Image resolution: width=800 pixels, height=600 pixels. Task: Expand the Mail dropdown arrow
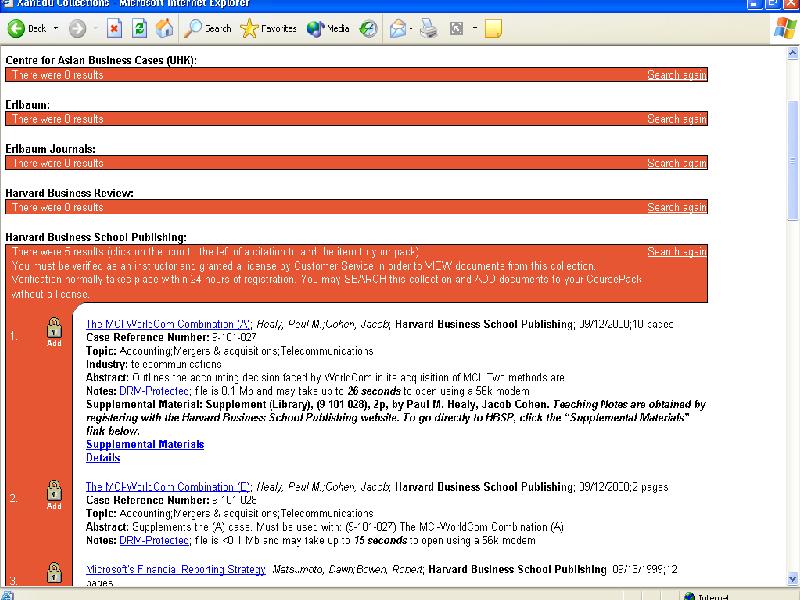pos(411,29)
